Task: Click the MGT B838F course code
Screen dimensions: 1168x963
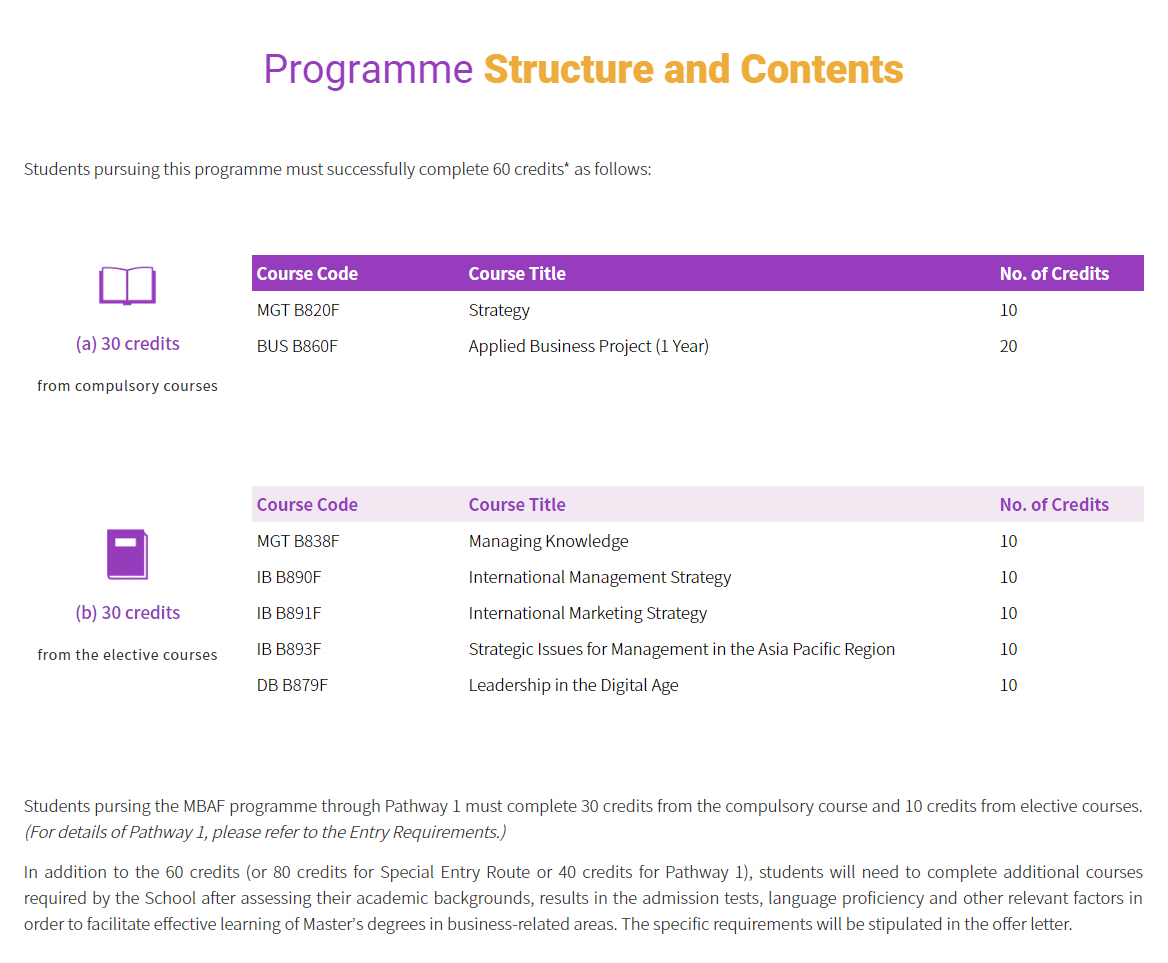Action: click(298, 541)
